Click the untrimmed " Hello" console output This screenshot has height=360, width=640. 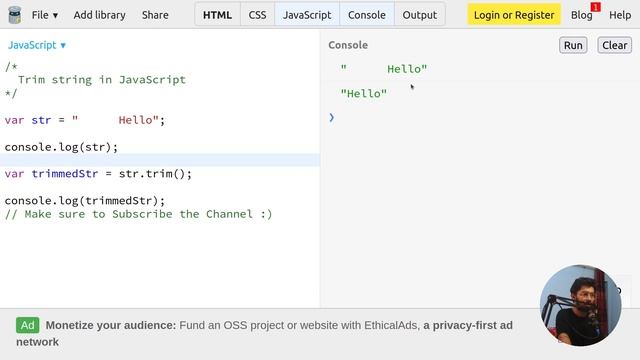(x=384, y=69)
